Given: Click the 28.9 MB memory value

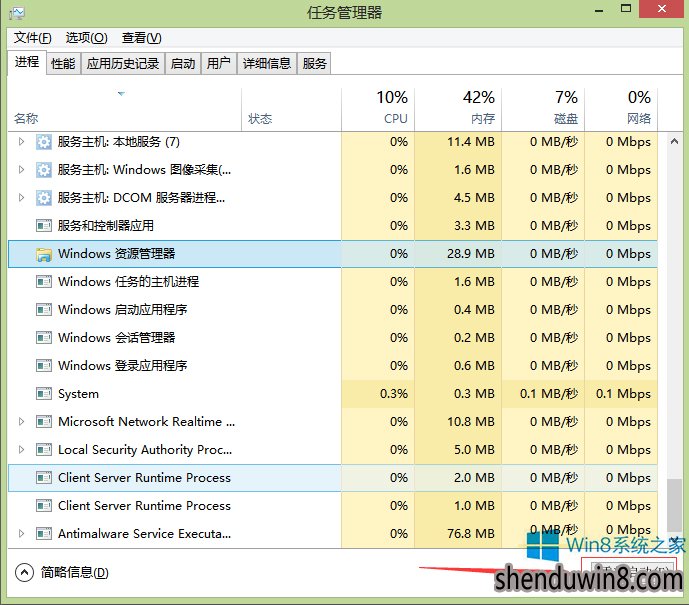Looking at the screenshot, I should [x=471, y=254].
